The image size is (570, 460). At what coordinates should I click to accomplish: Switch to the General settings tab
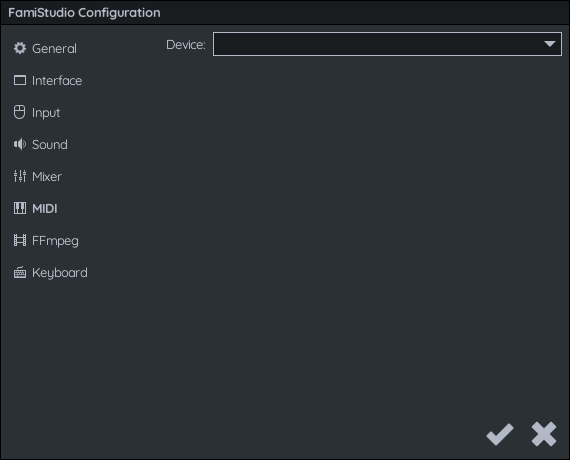coord(55,48)
